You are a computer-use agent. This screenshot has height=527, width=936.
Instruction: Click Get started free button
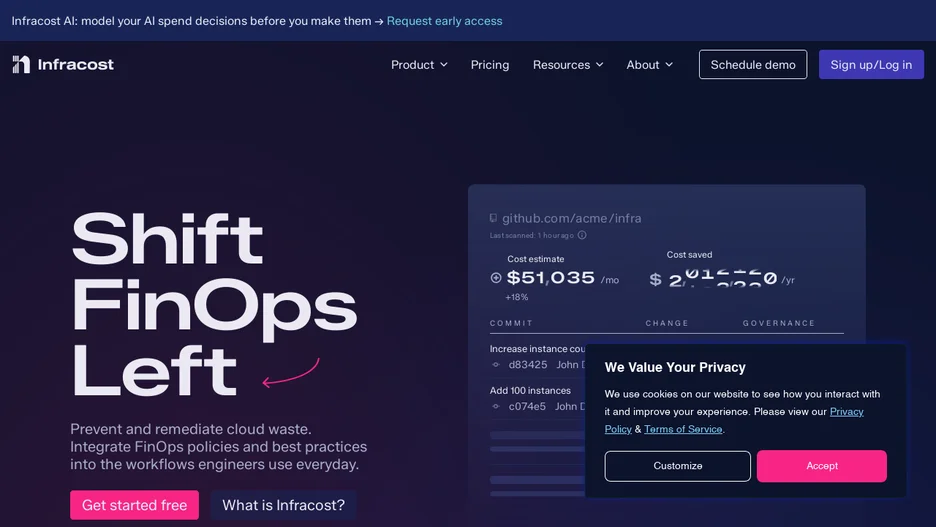click(x=134, y=505)
